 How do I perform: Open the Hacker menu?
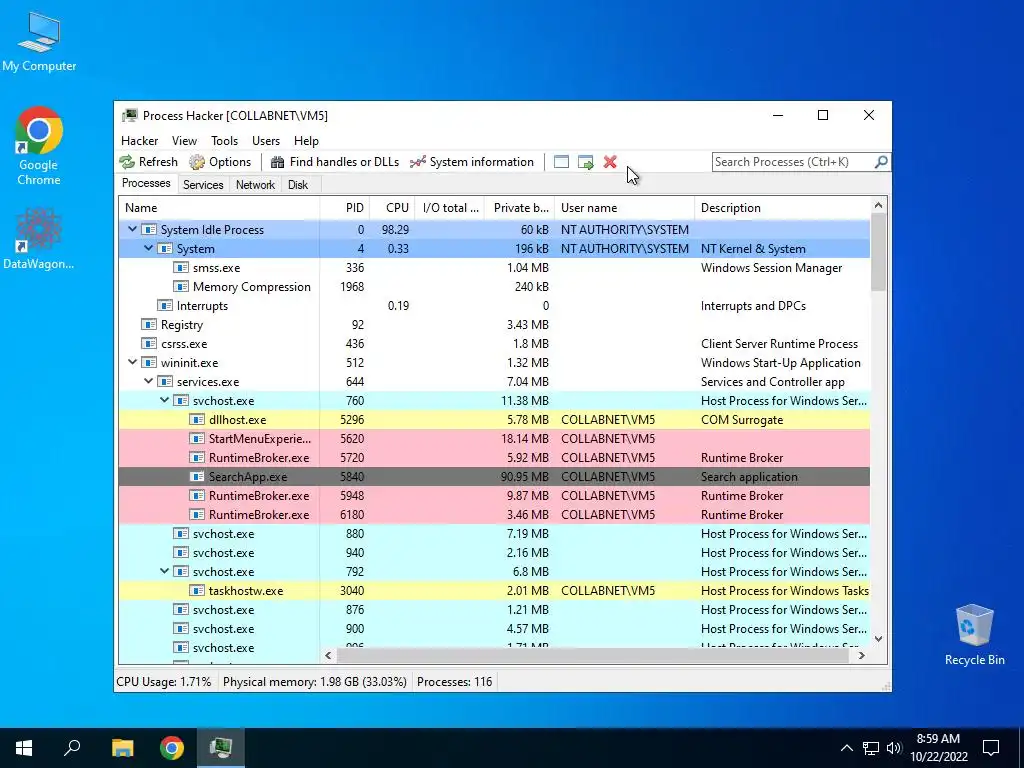[x=139, y=141]
